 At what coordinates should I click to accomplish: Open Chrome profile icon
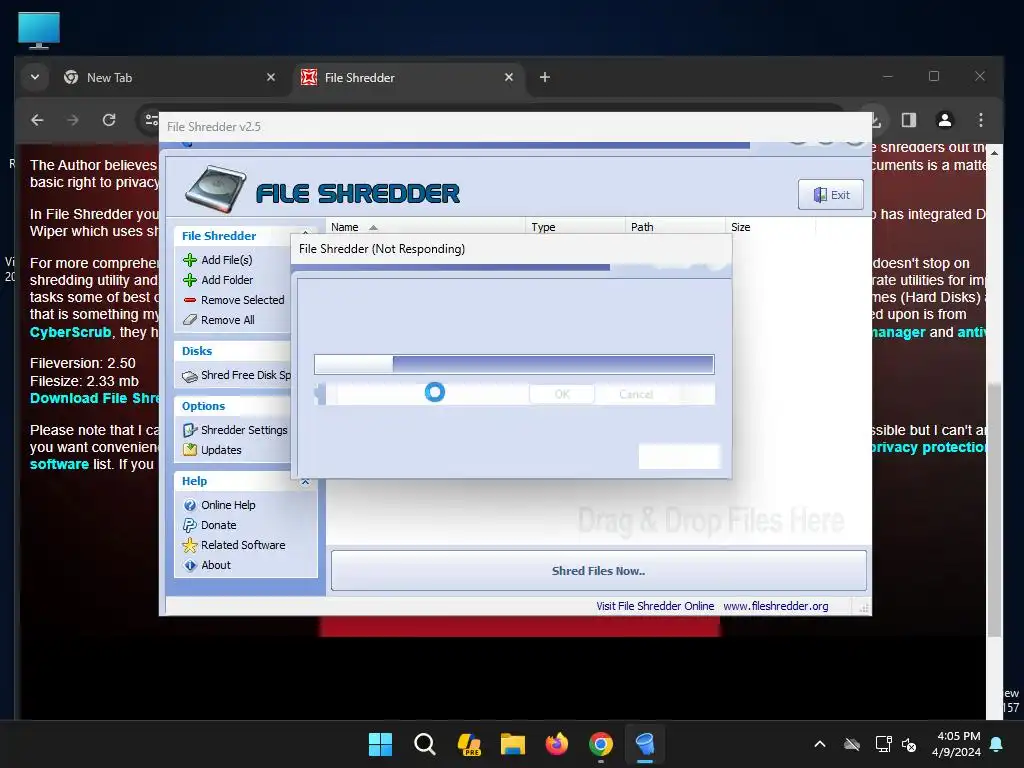tap(945, 120)
